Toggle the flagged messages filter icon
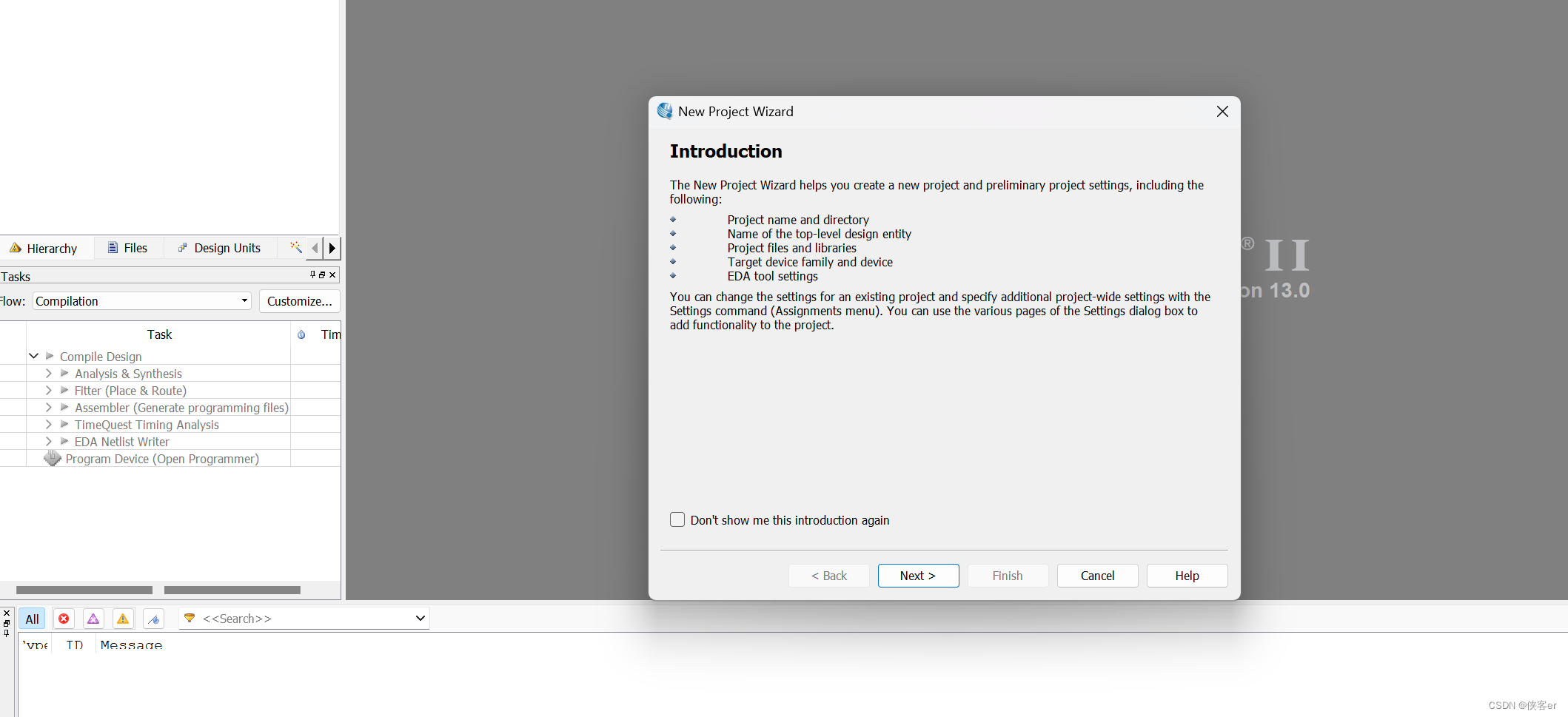 153,619
